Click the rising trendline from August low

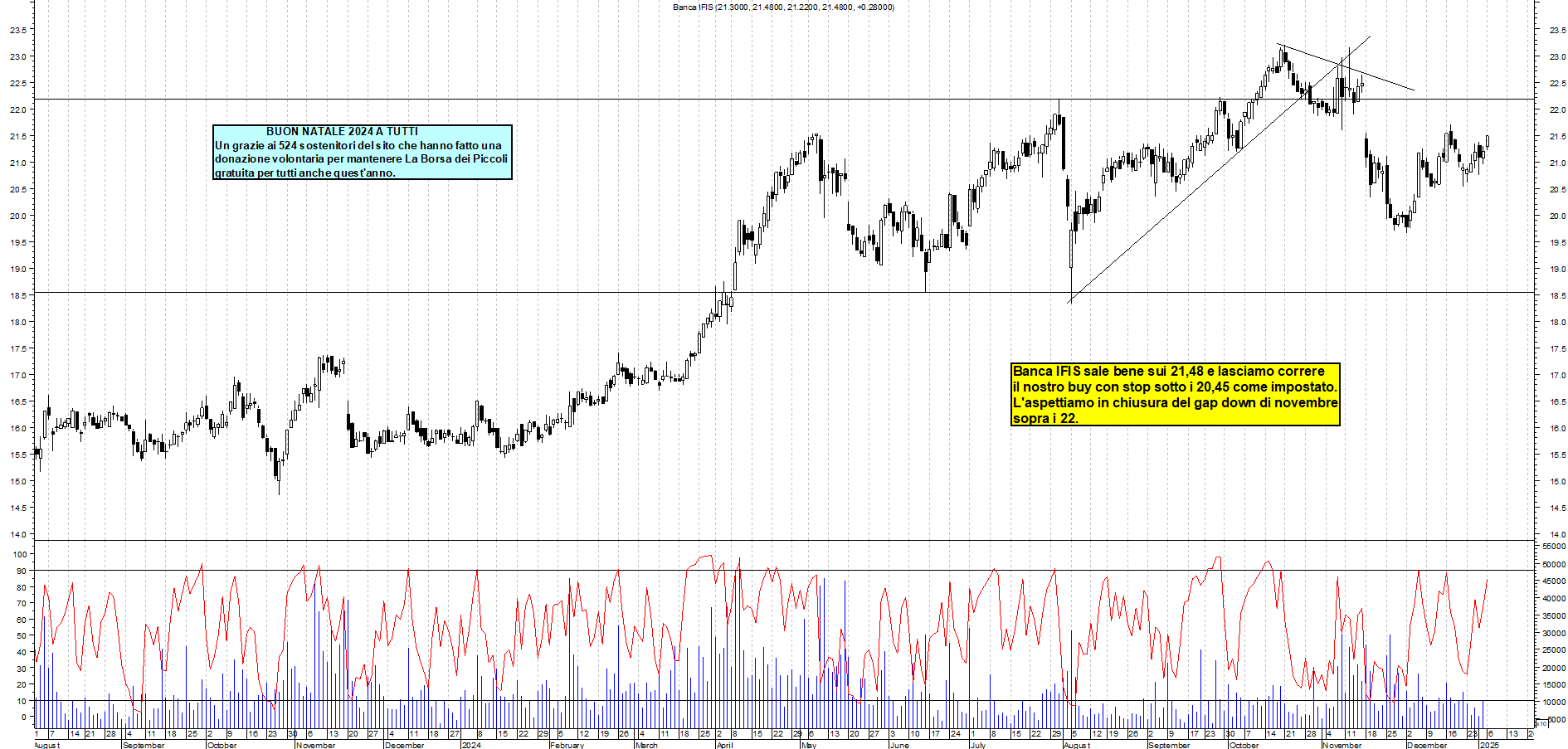tap(1219, 170)
